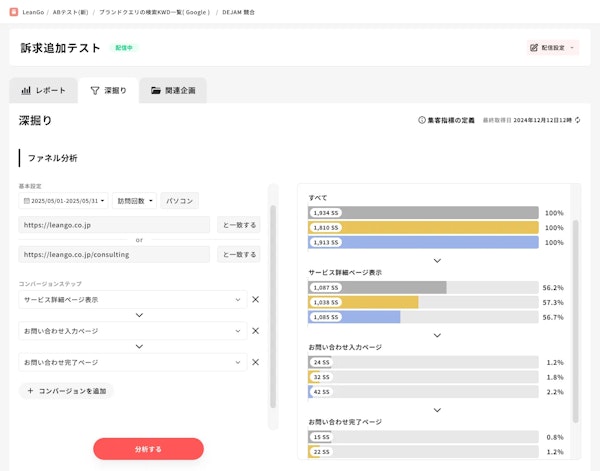
Task: Click the refresh icon beside last-updated date
Action: [579, 120]
